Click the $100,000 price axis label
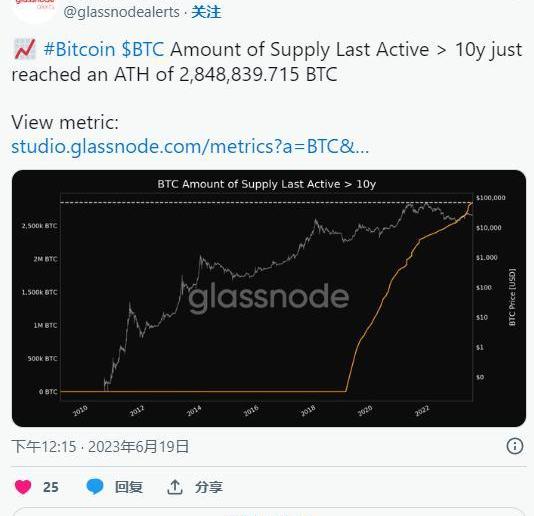Viewport: 534px width, 516px height. click(491, 198)
